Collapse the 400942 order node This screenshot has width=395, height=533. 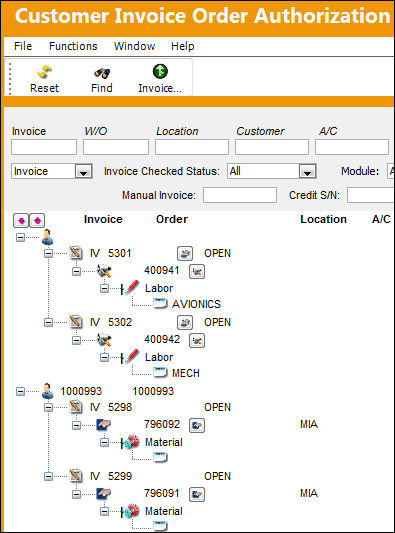click(x=76, y=340)
